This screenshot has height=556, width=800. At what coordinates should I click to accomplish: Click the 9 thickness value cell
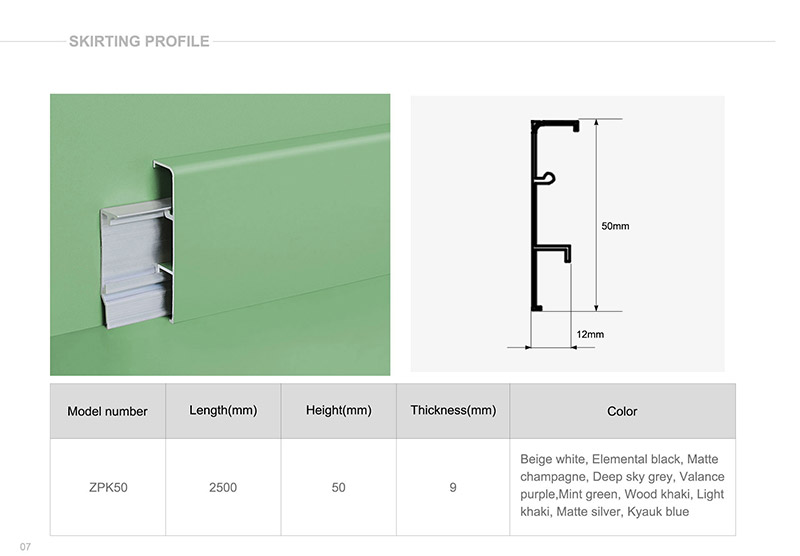pos(453,487)
